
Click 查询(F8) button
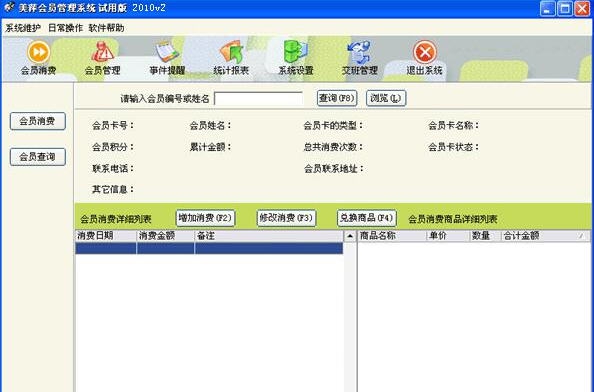(337, 98)
